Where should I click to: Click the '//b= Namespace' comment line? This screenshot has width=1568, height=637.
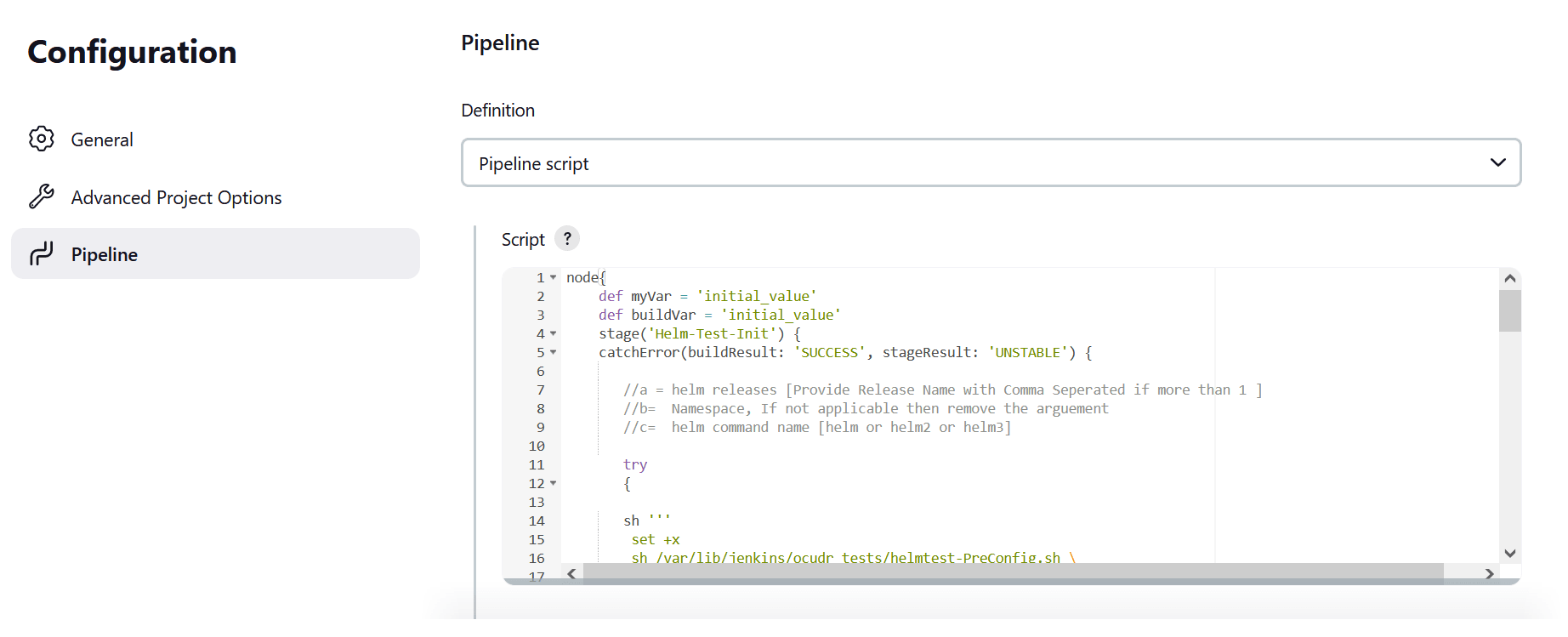point(866,408)
